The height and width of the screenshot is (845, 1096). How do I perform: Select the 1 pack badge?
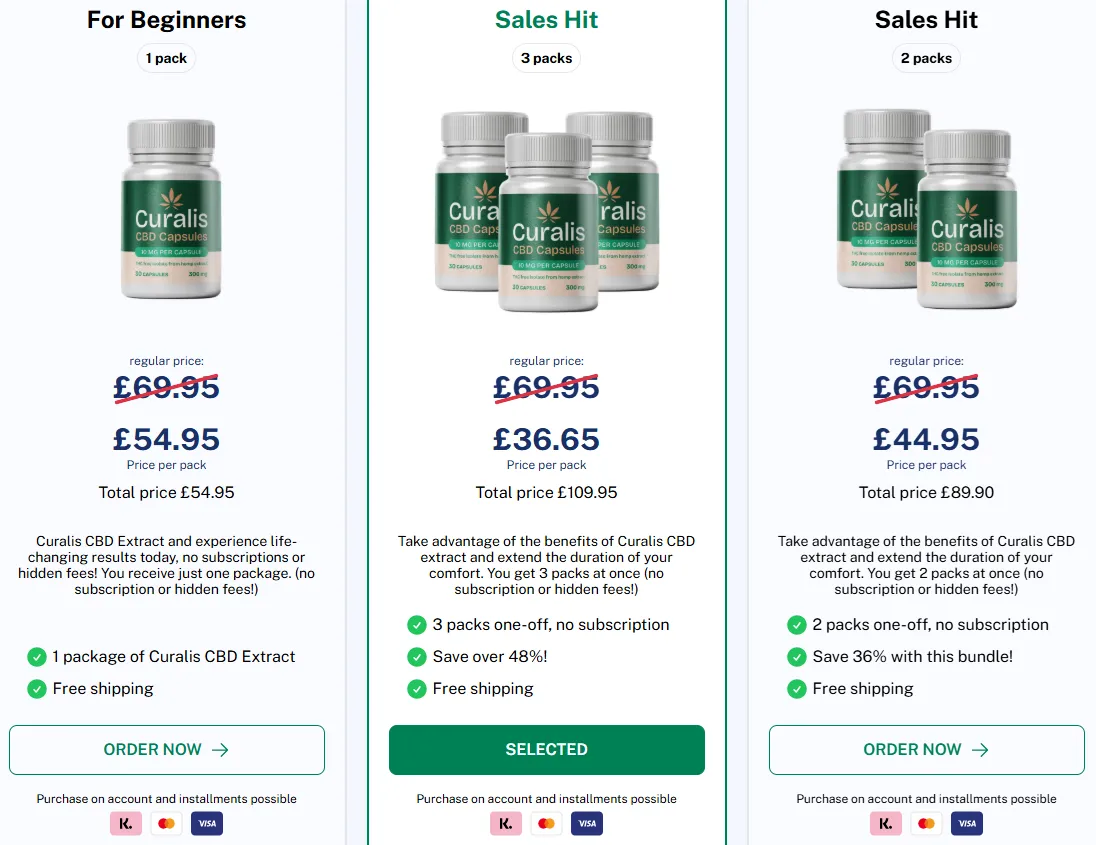(x=166, y=58)
